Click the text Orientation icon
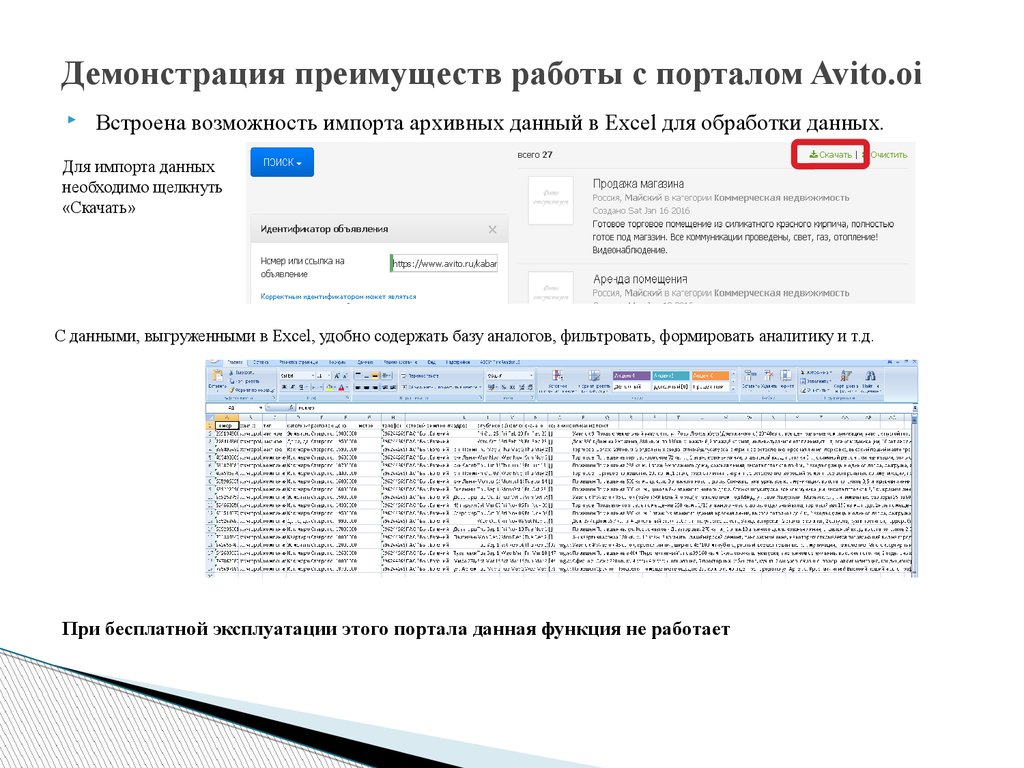This screenshot has height=768, width=1024. (387, 376)
